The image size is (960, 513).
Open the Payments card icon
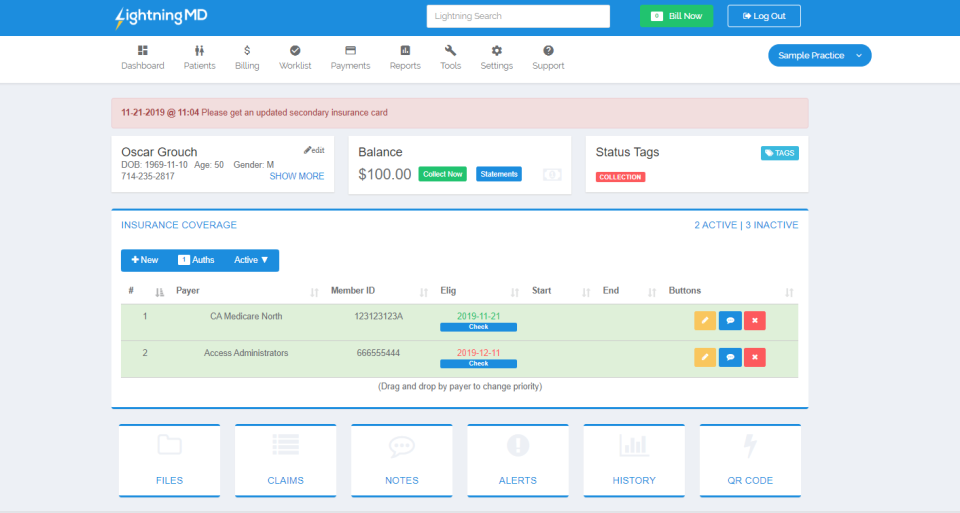[x=350, y=50]
